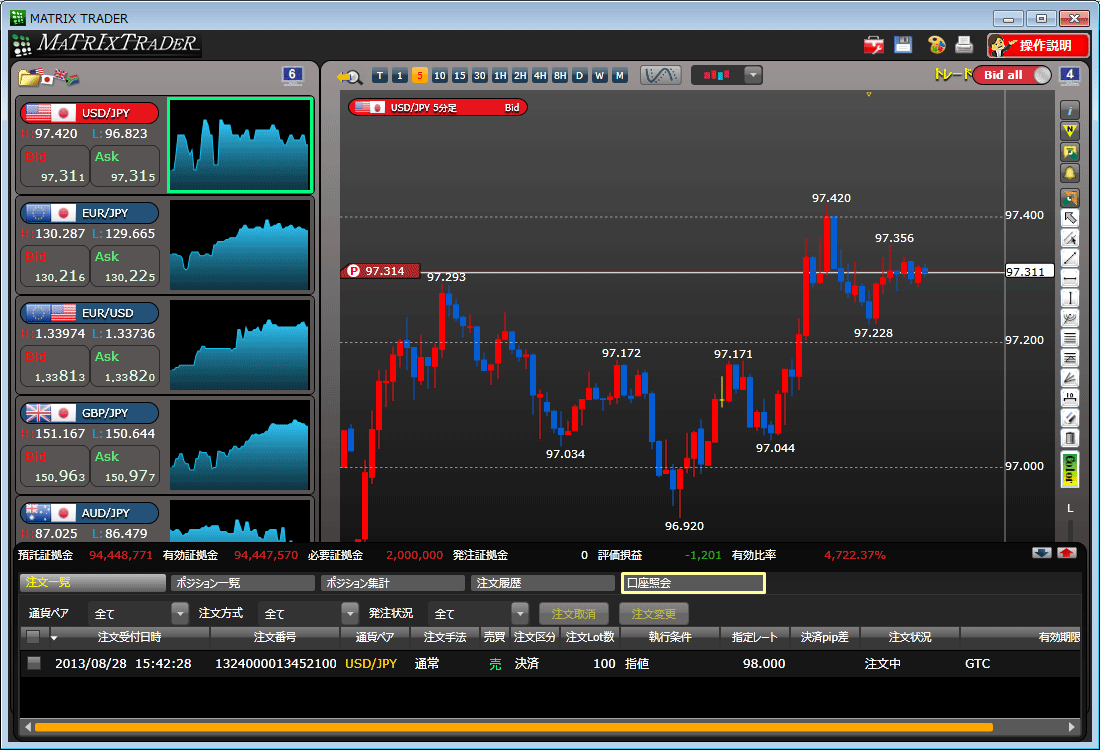The image size is (1100, 750).
Task: Click the blue down arrow panel icon
Action: (x=1041, y=553)
